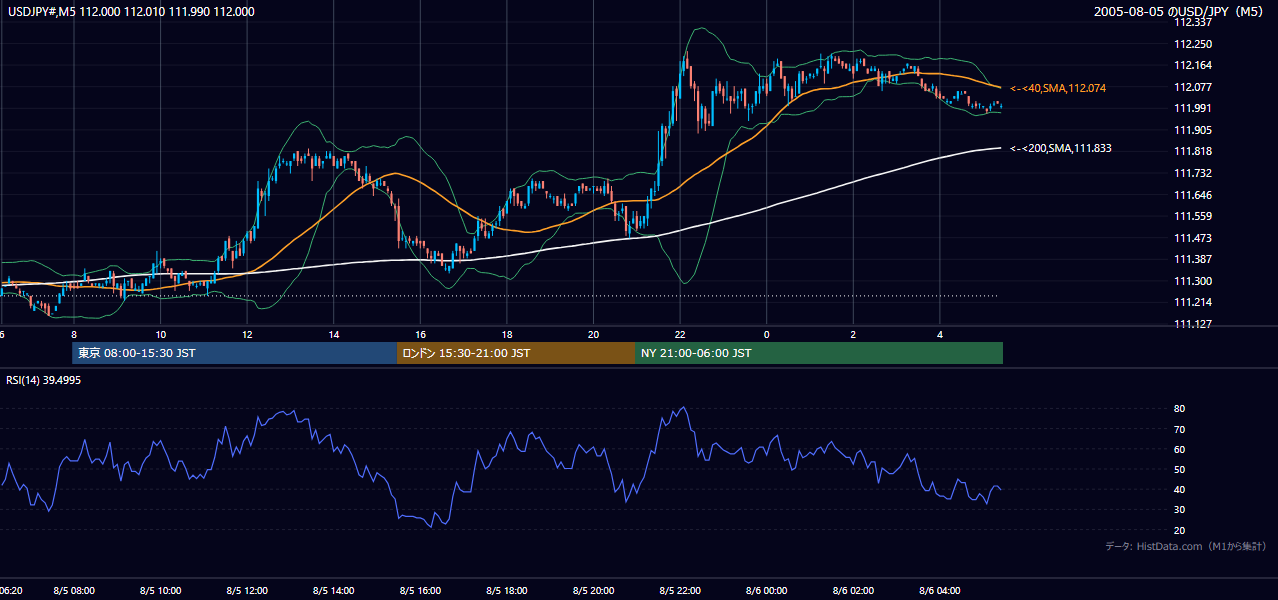Click price axis label 111.559
The image size is (1278, 600).
pyautogui.click(x=1194, y=217)
